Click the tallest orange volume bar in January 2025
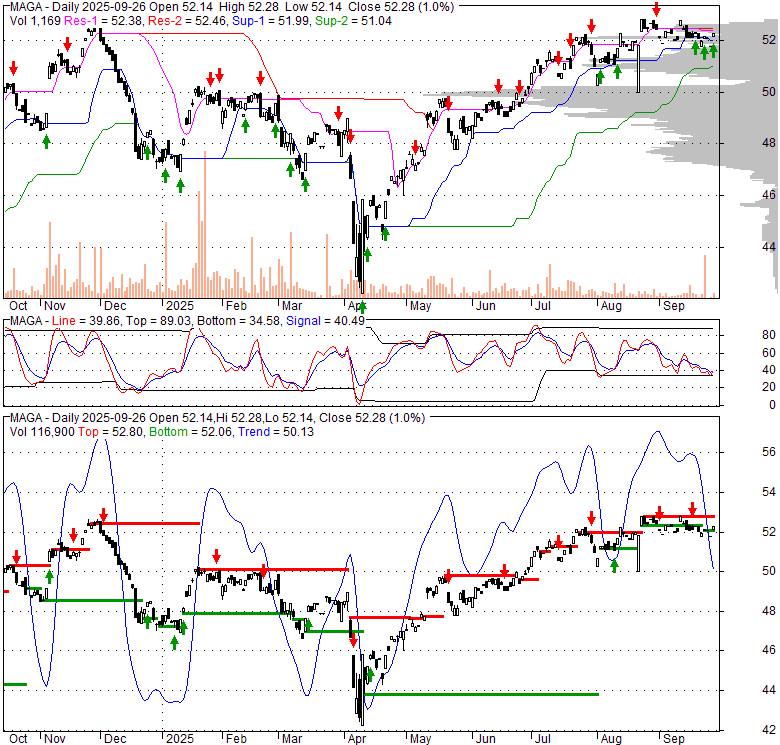This screenshot has width=780, height=745. 204,224
